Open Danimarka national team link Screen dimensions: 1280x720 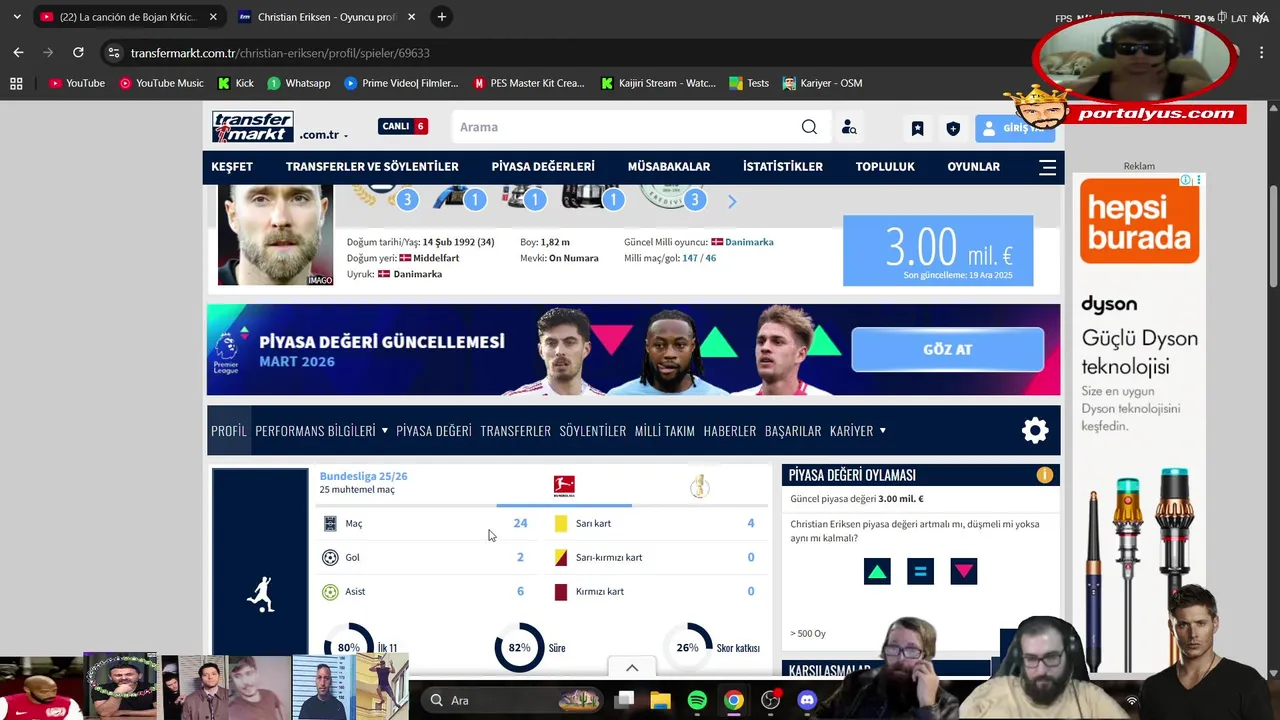tap(749, 242)
